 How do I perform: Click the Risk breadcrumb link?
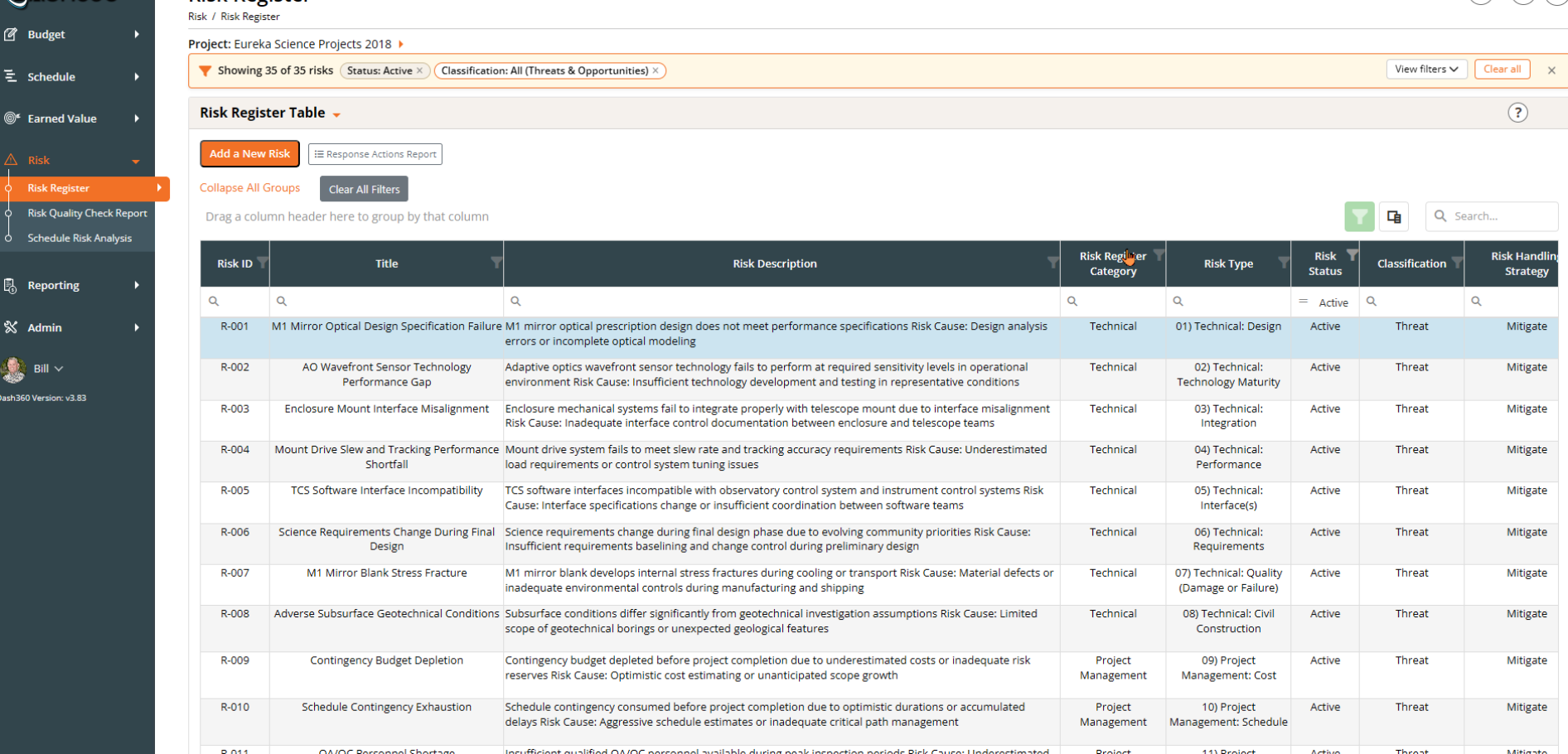[197, 17]
